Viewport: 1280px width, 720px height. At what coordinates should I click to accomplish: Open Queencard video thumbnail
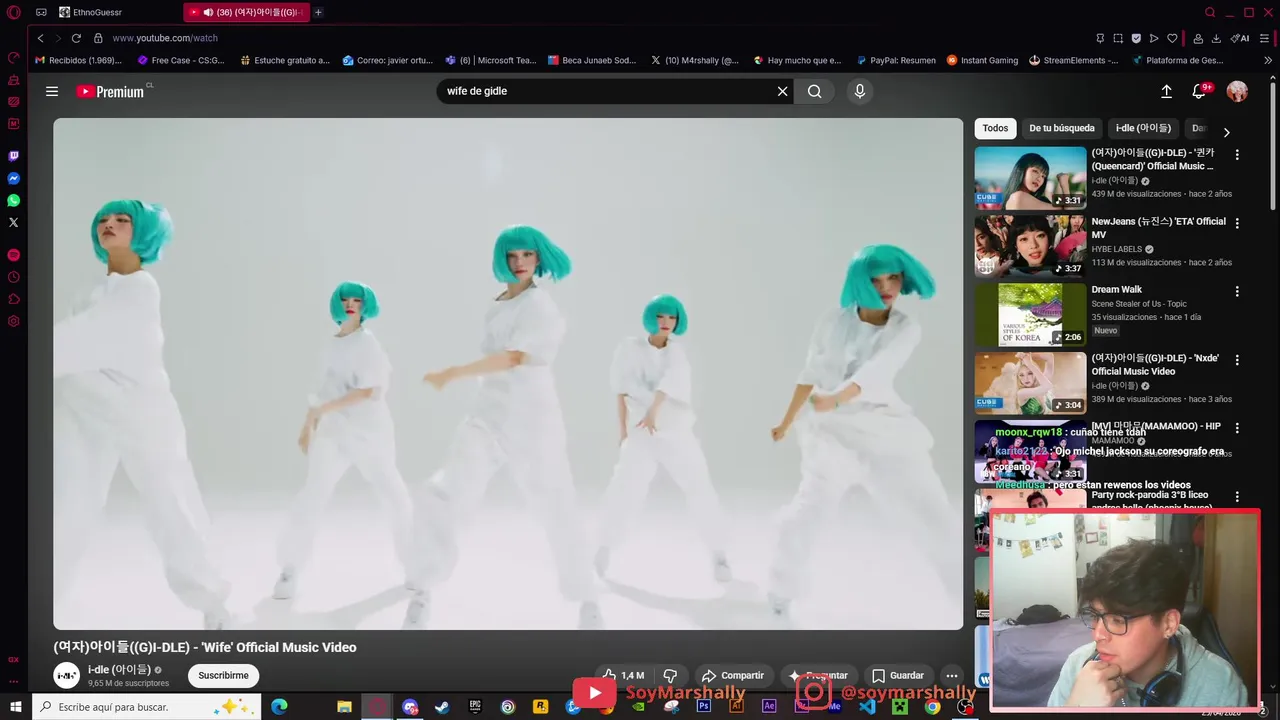tap(1030, 177)
